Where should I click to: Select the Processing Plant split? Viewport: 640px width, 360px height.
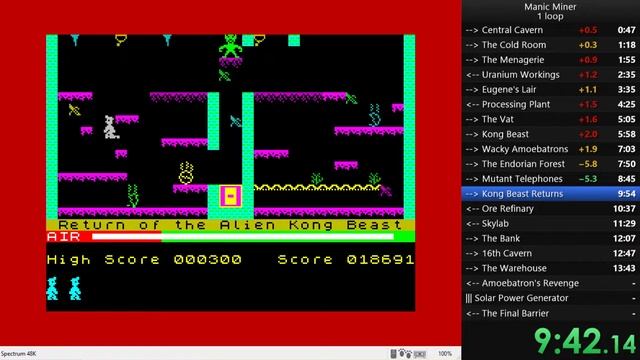[551, 104]
